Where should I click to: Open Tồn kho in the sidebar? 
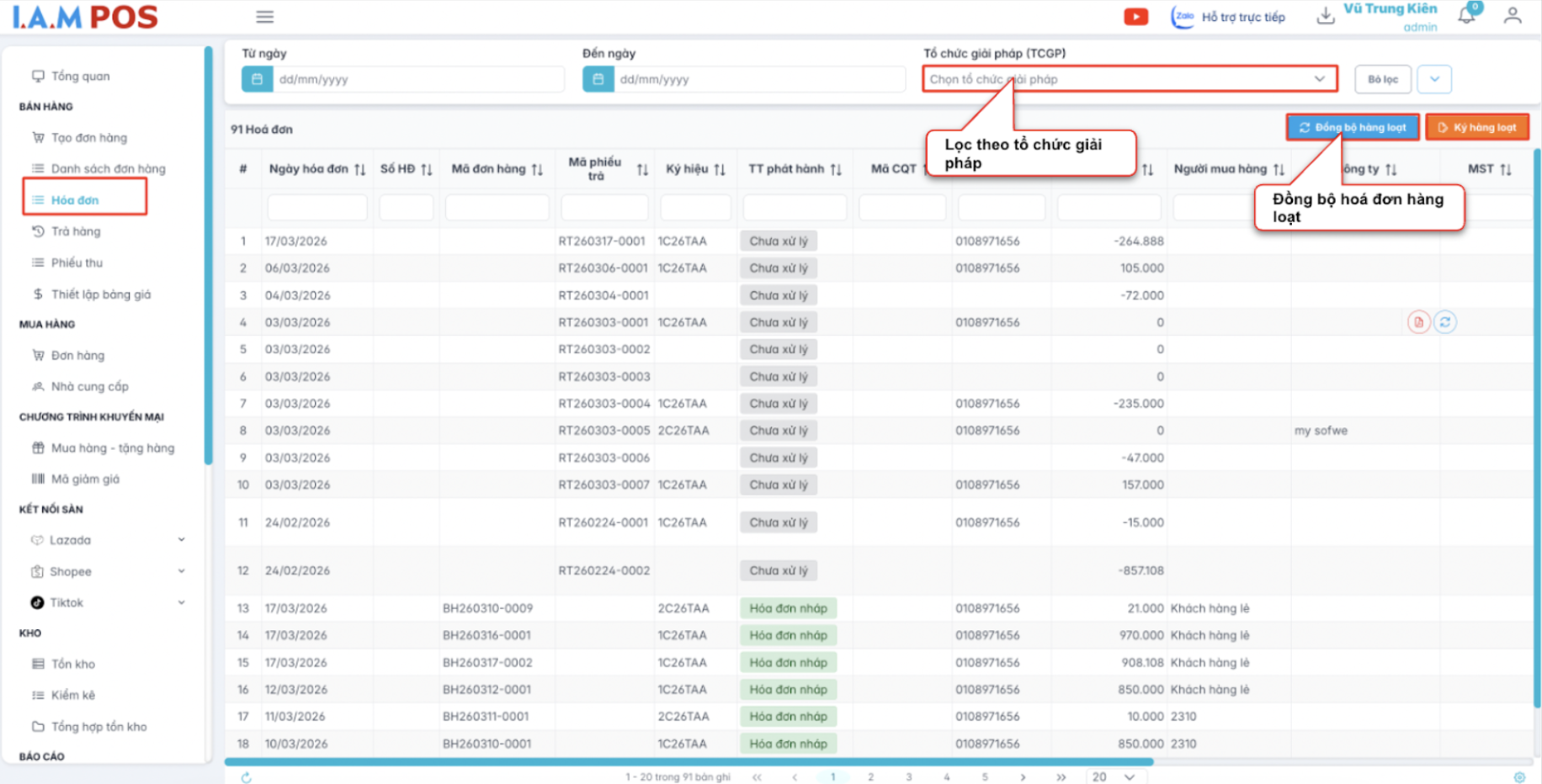click(x=72, y=664)
